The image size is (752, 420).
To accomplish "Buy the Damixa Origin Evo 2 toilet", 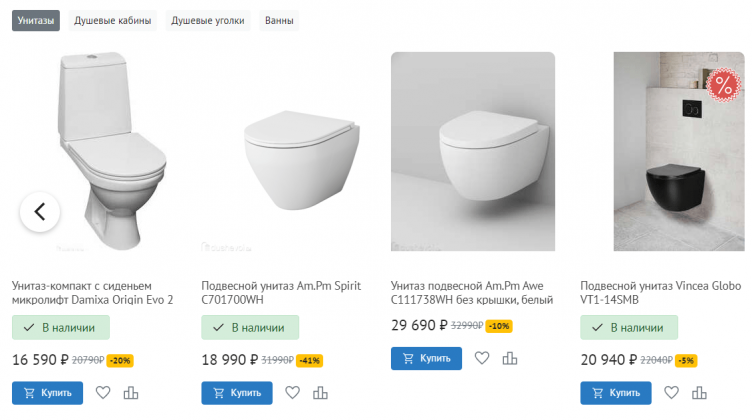I will tap(47, 393).
